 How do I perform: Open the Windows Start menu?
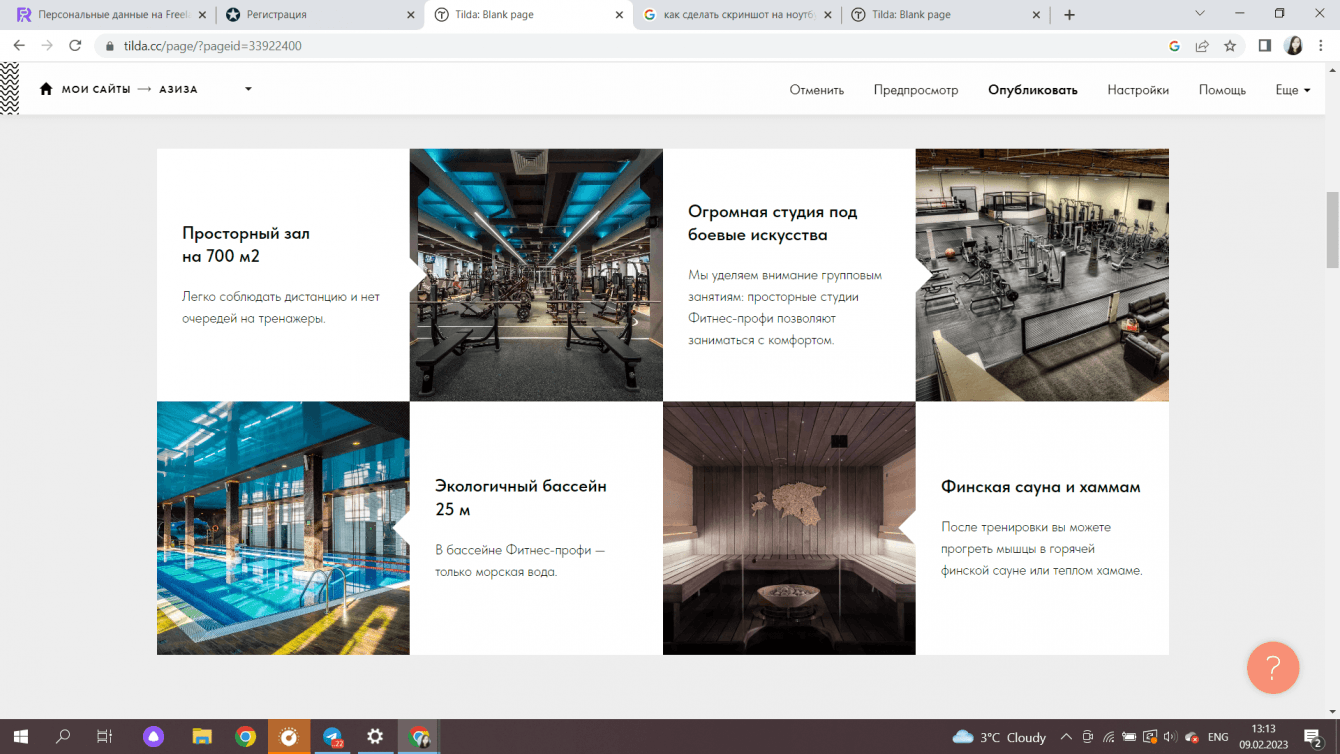(x=20, y=737)
